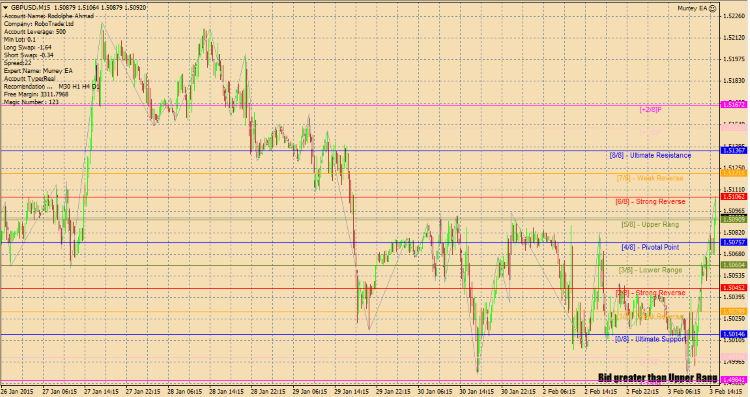This screenshot has height=397, width=750.
Task: Click the 'Expert Name: Murrey EA' line
Action: tap(38, 71)
